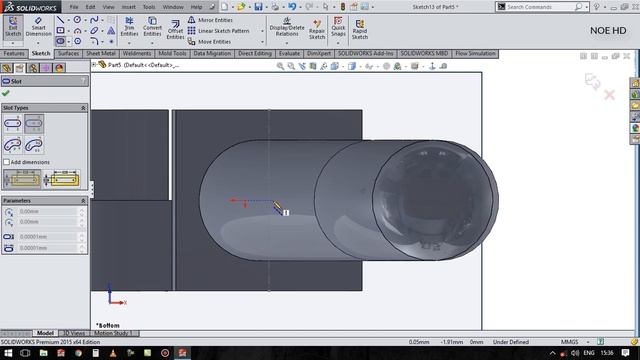640x360 pixels.
Task: Click Move Entities
Action: [210, 42]
